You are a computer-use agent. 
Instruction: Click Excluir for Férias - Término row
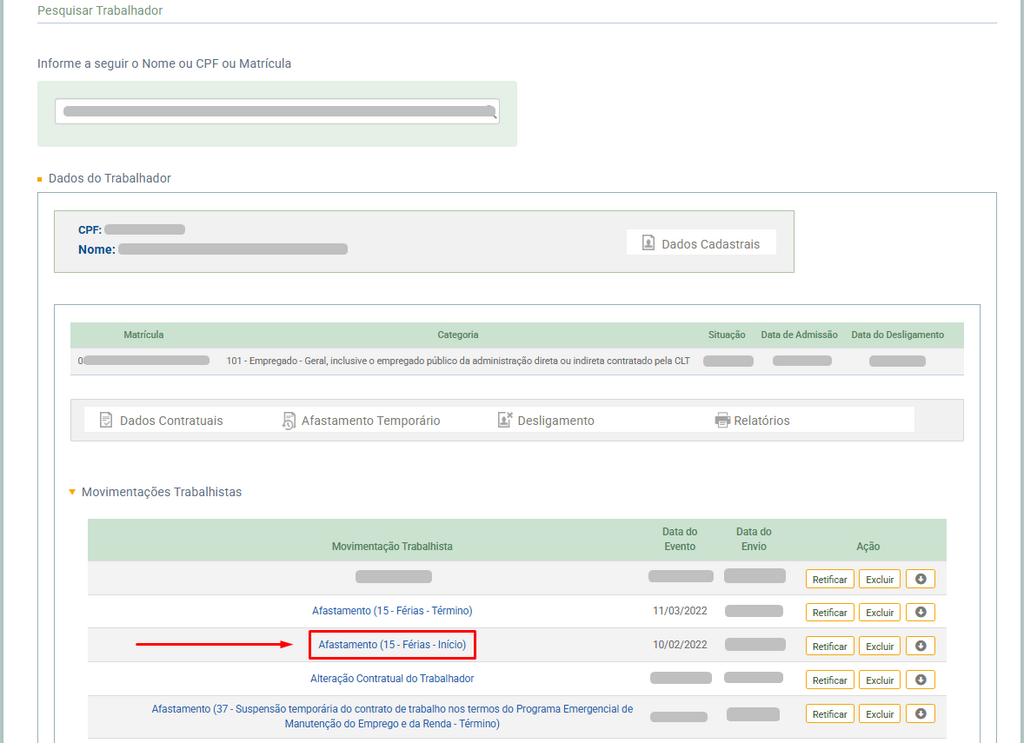click(879, 612)
